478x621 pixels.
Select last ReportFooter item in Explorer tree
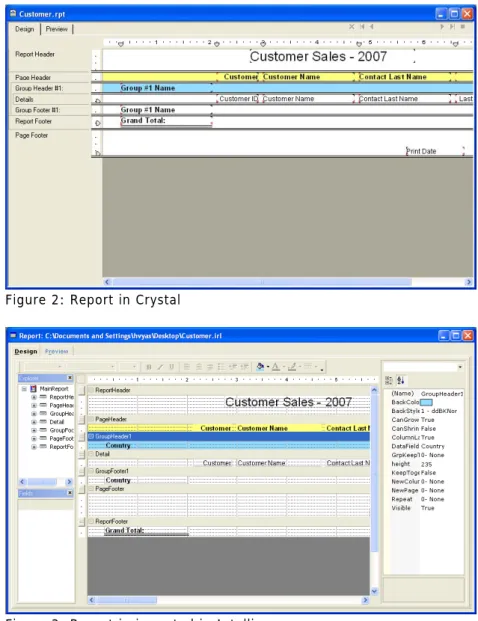point(61,447)
